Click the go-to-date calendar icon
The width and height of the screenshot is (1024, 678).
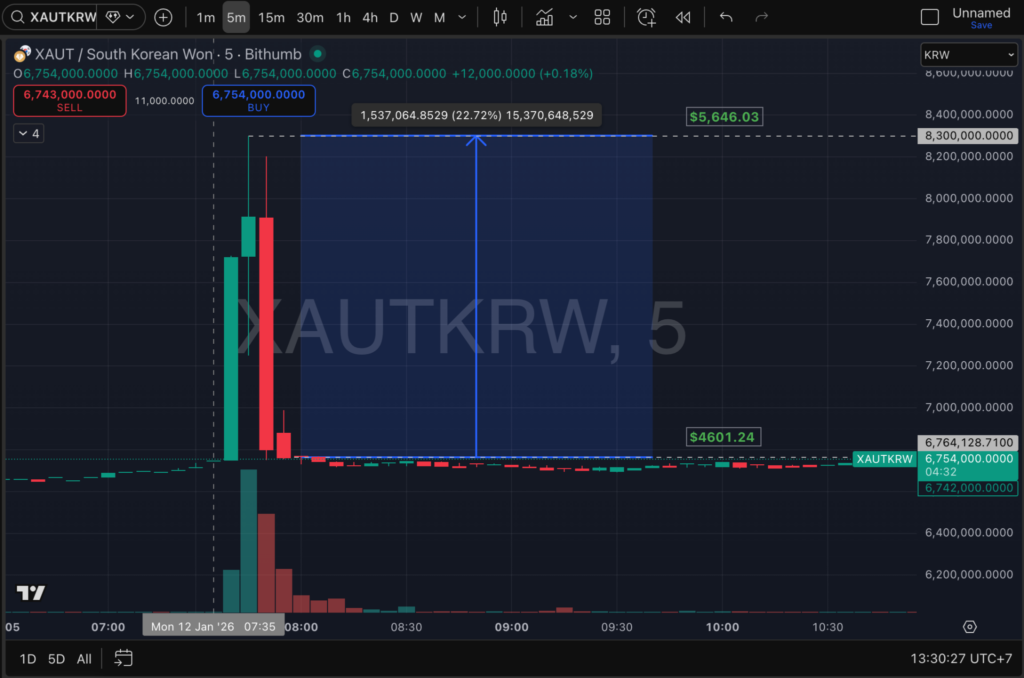123,658
